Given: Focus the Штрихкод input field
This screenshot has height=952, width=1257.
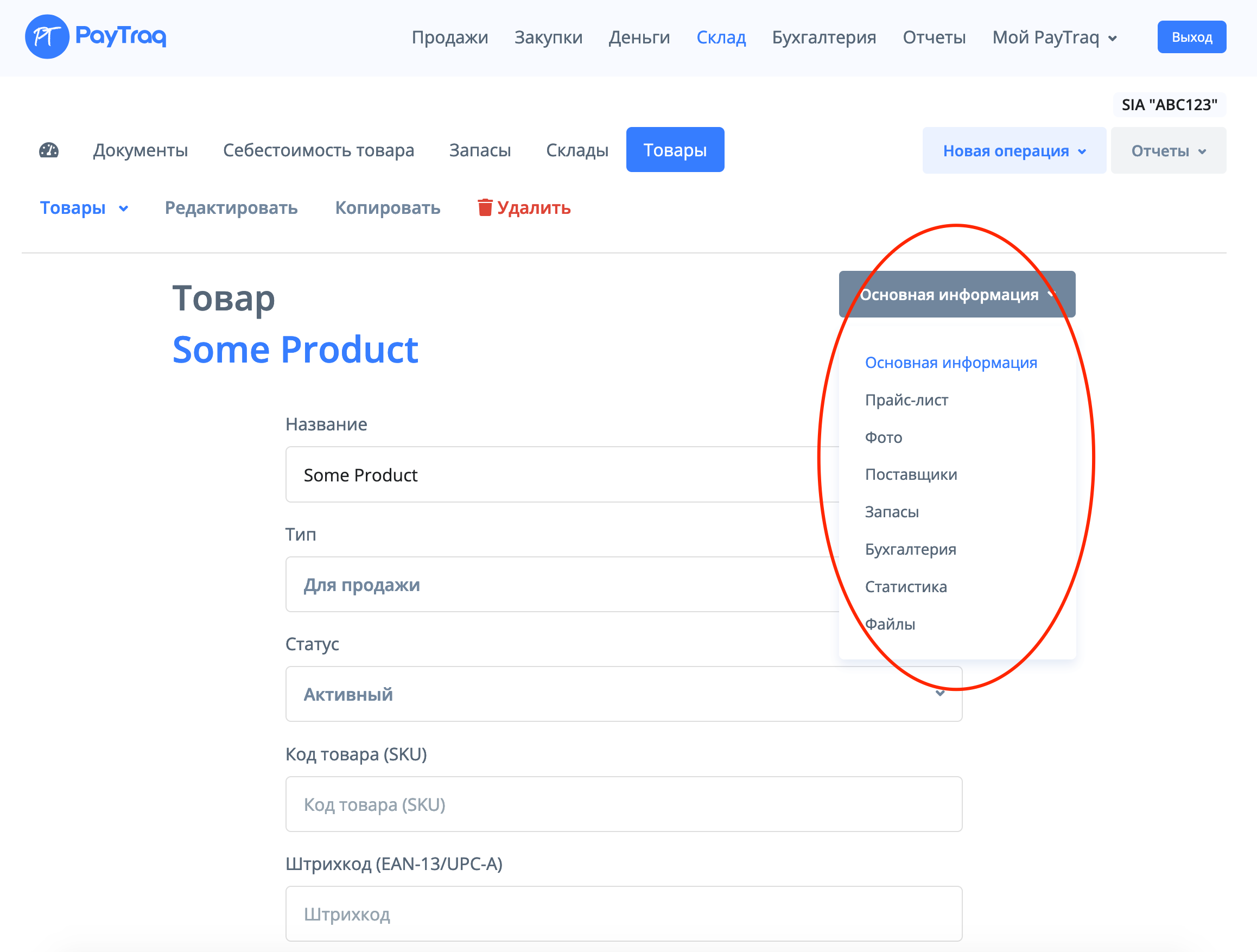Looking at the screenshot, I should (x=623, y=914).
